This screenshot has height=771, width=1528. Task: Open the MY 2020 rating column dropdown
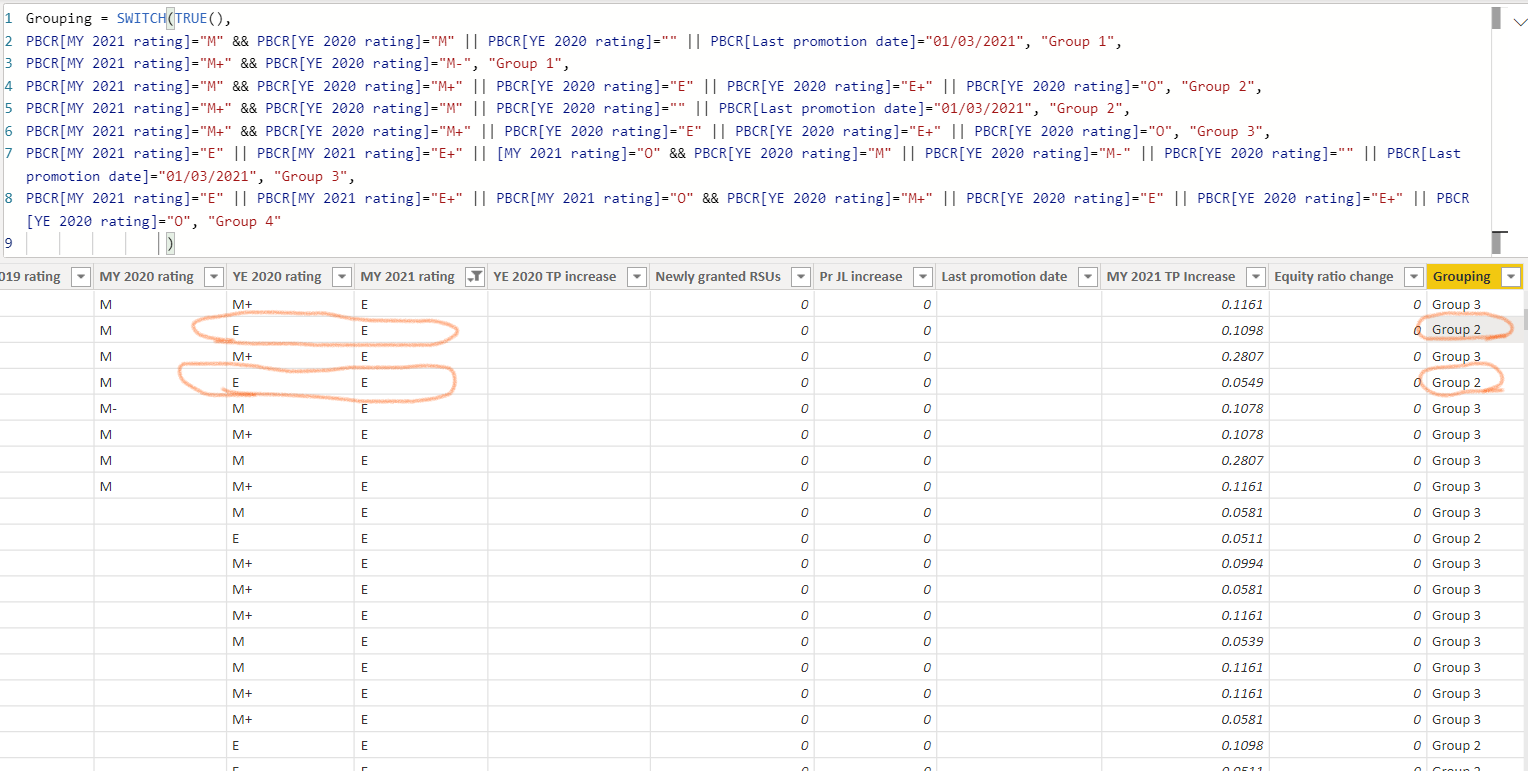213,277
